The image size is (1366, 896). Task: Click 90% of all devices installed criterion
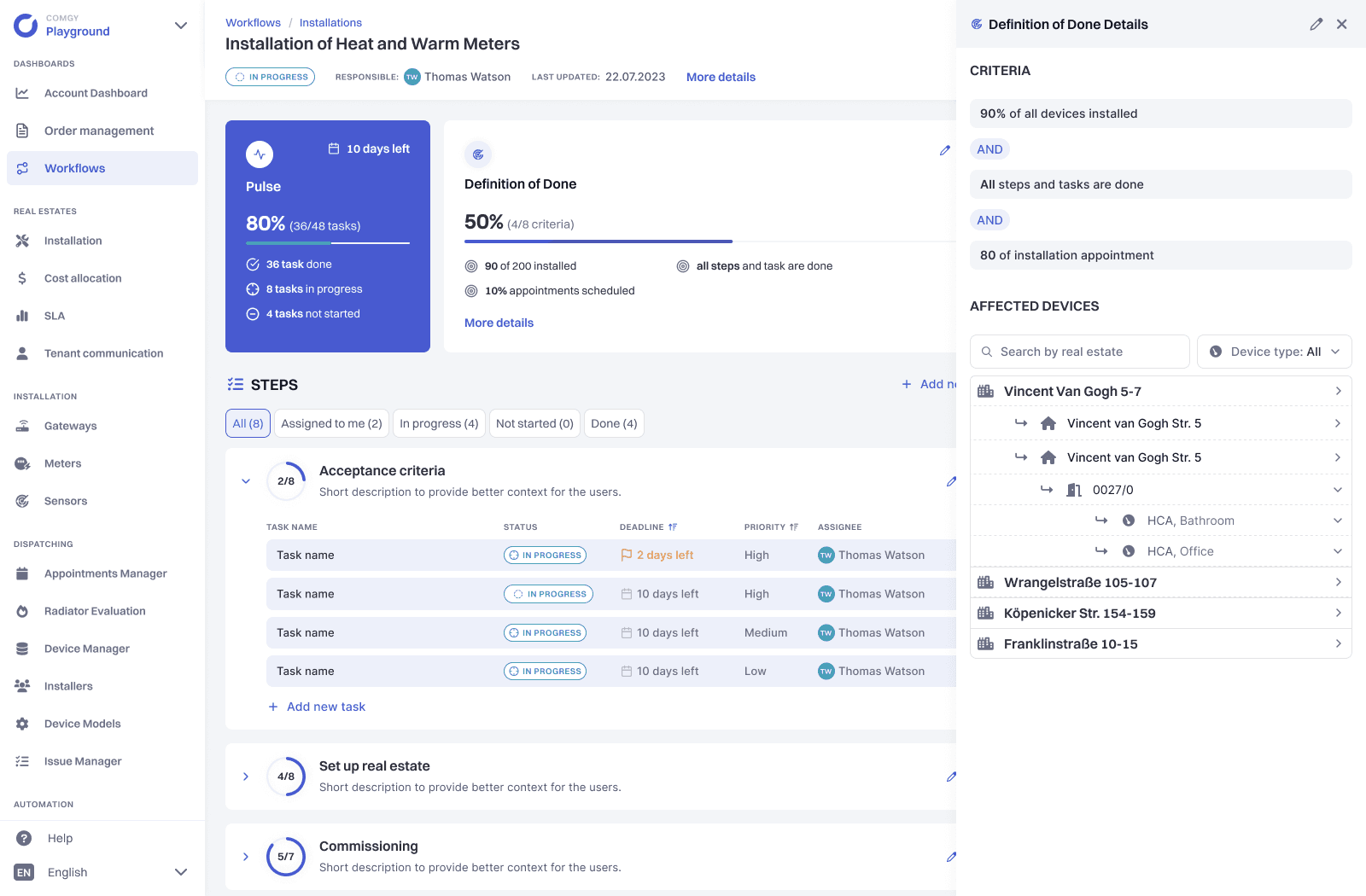(1161, 113)
